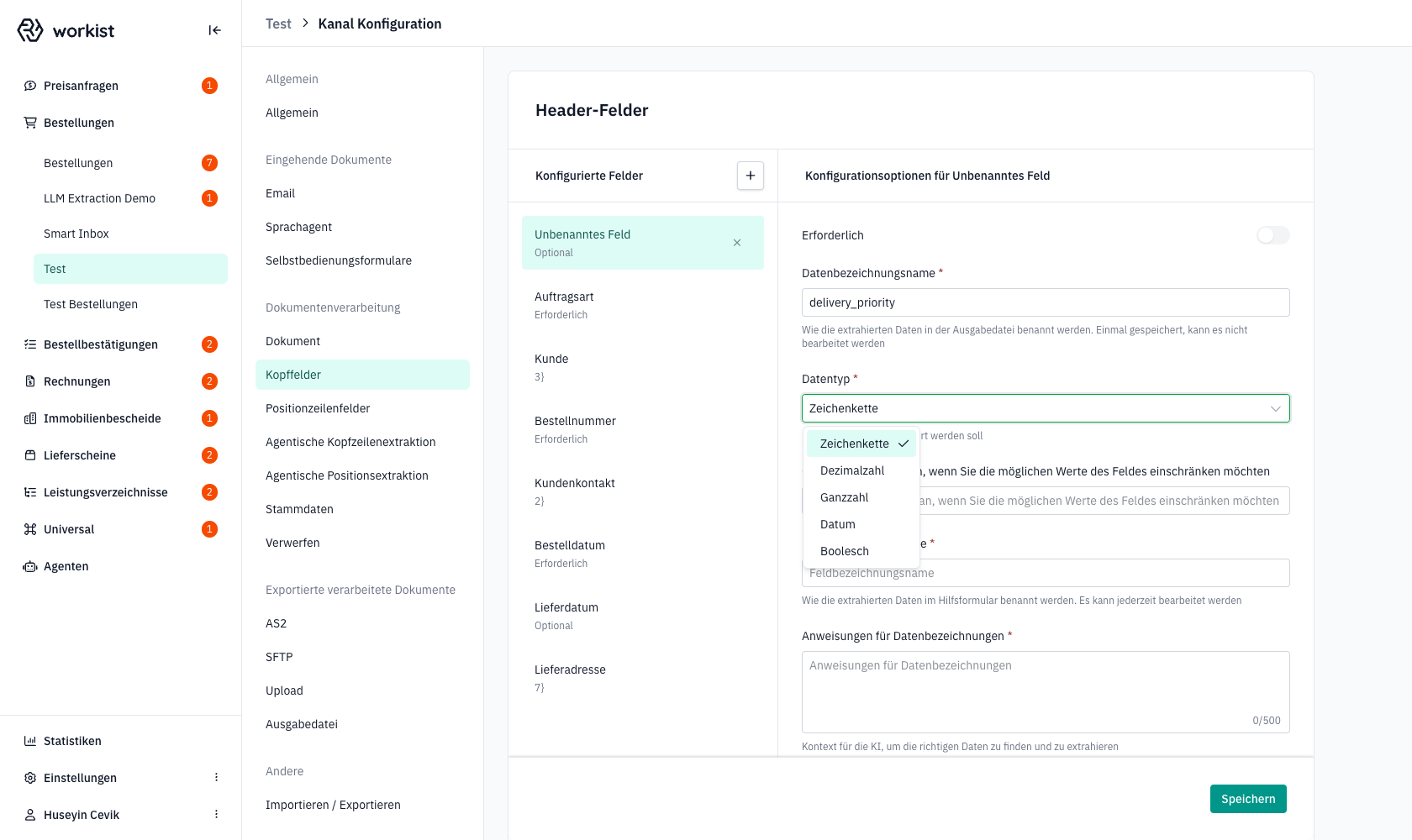
Task: Select the Kundenkontakt field
Action: coord(643,491)
